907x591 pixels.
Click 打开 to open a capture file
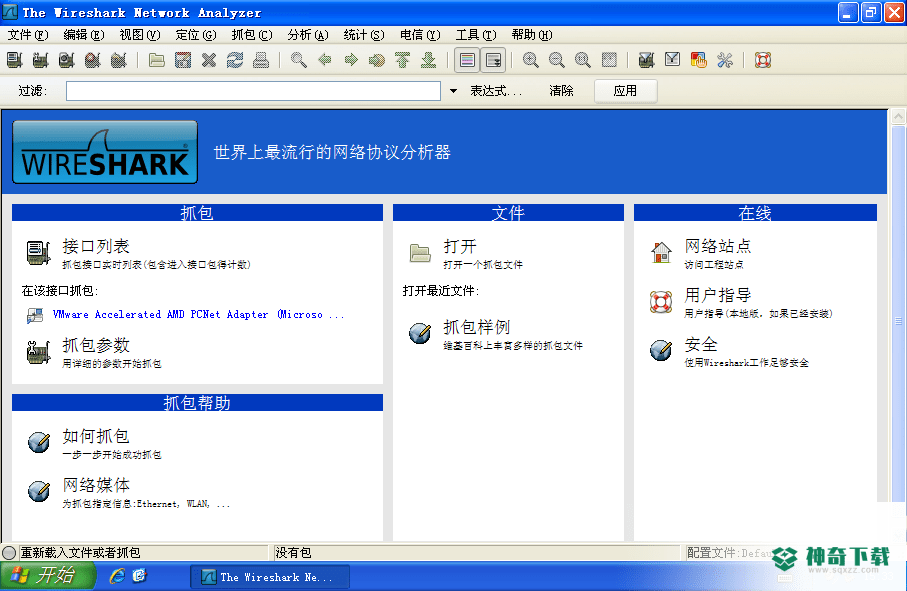point(460,246)
